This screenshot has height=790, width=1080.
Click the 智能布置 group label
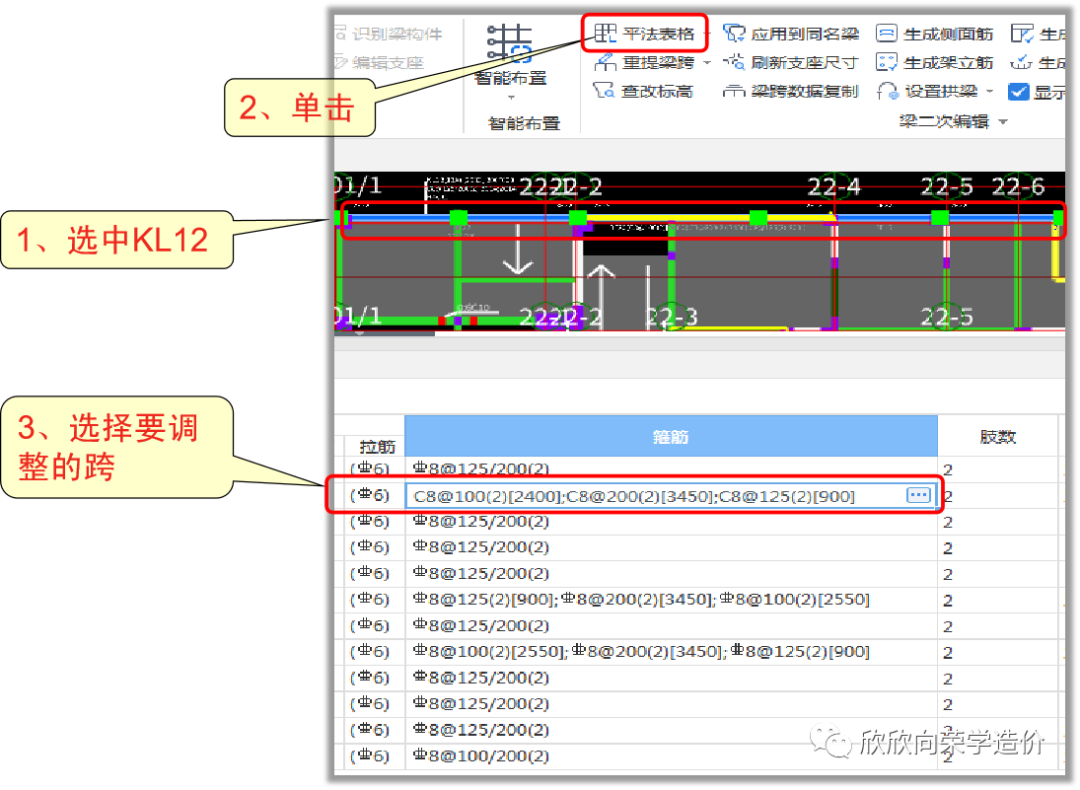point(523,123)
